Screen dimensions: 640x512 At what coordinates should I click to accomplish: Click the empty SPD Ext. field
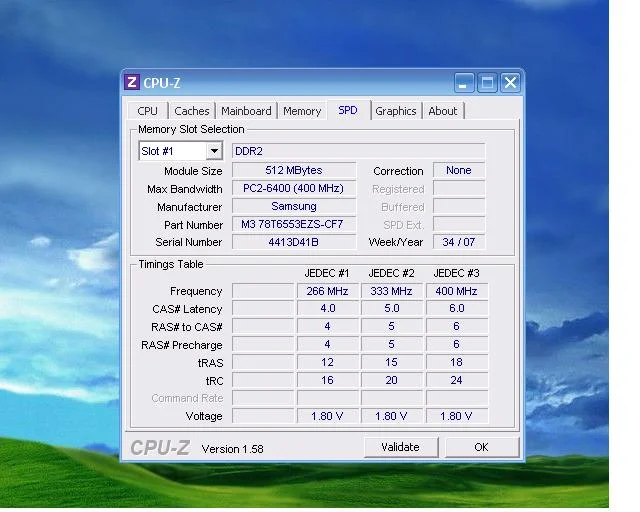pos(459,224)
